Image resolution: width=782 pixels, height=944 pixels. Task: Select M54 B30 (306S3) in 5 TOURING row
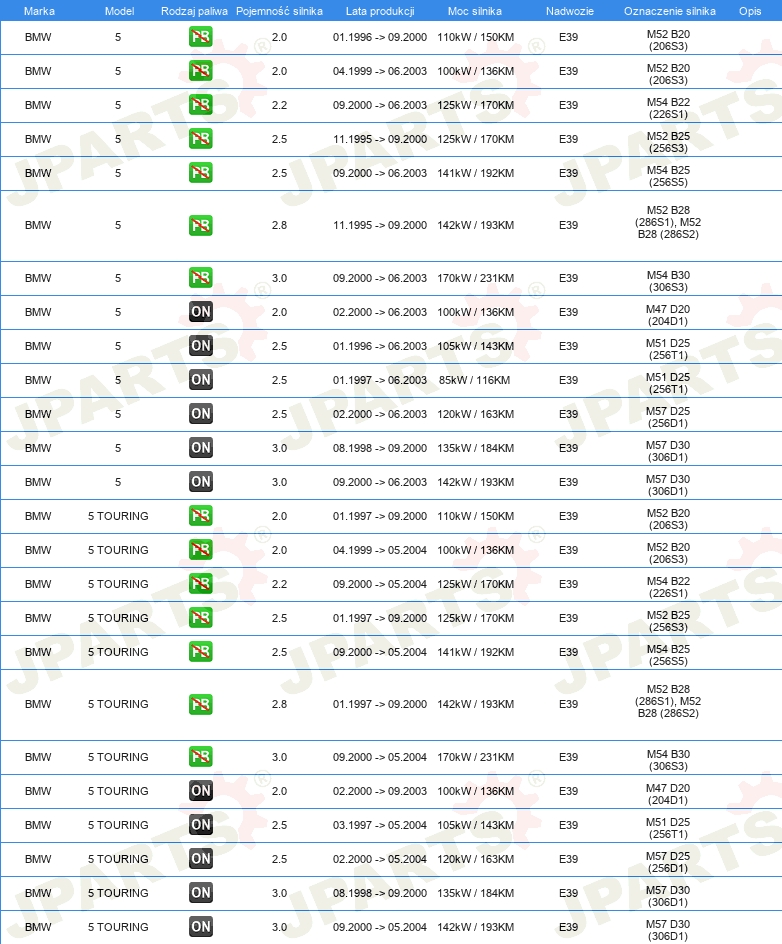(668, 760)
